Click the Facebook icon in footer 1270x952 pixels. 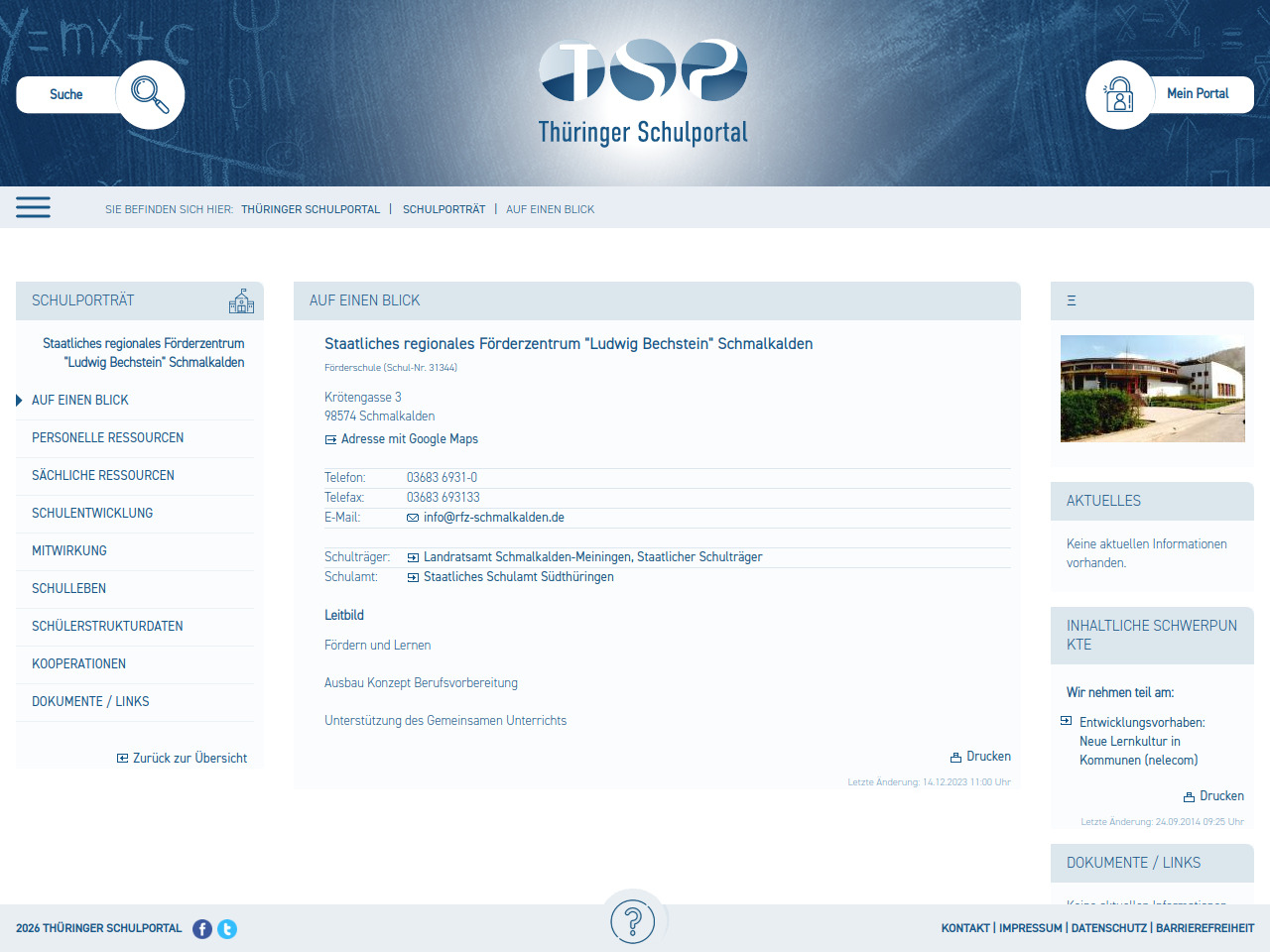pyautogui.click(x=202, y=929)
